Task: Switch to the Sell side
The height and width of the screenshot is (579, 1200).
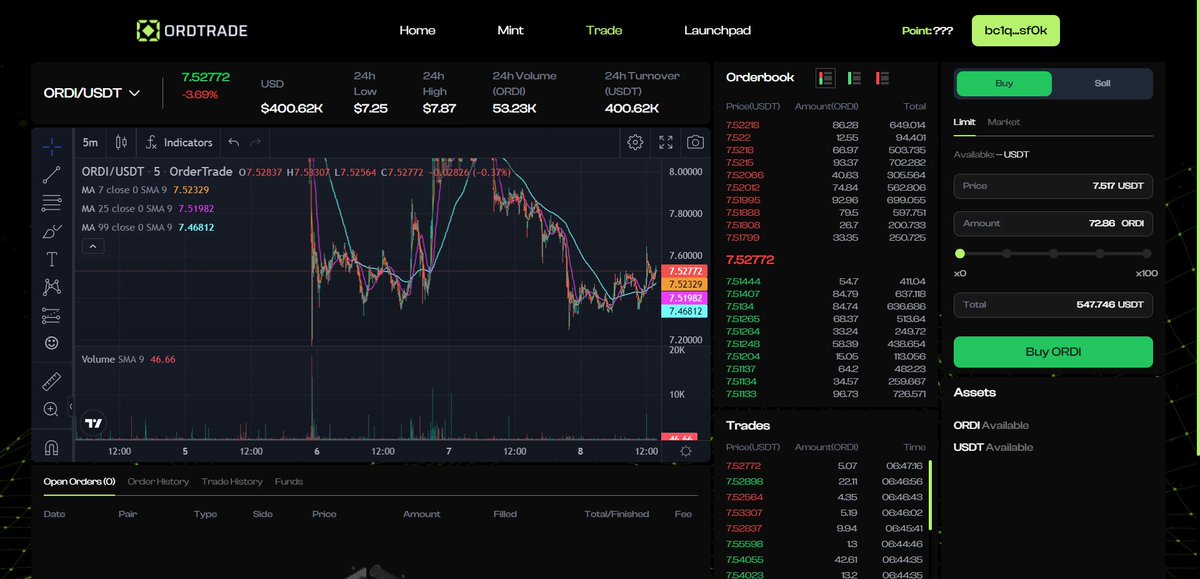Action: point(1101,84)
